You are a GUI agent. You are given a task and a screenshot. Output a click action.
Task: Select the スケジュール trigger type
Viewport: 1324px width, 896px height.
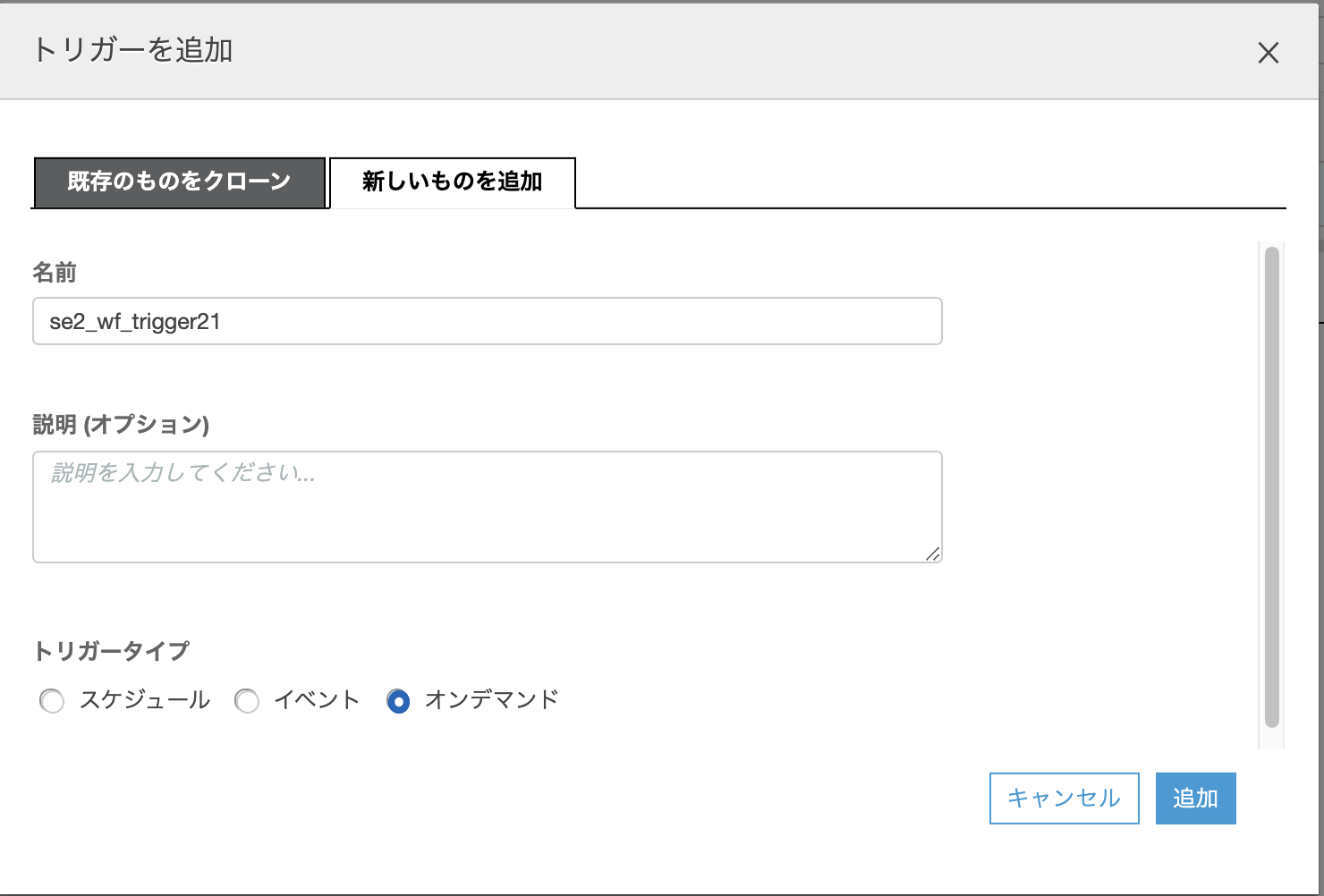tap(51, 701)
